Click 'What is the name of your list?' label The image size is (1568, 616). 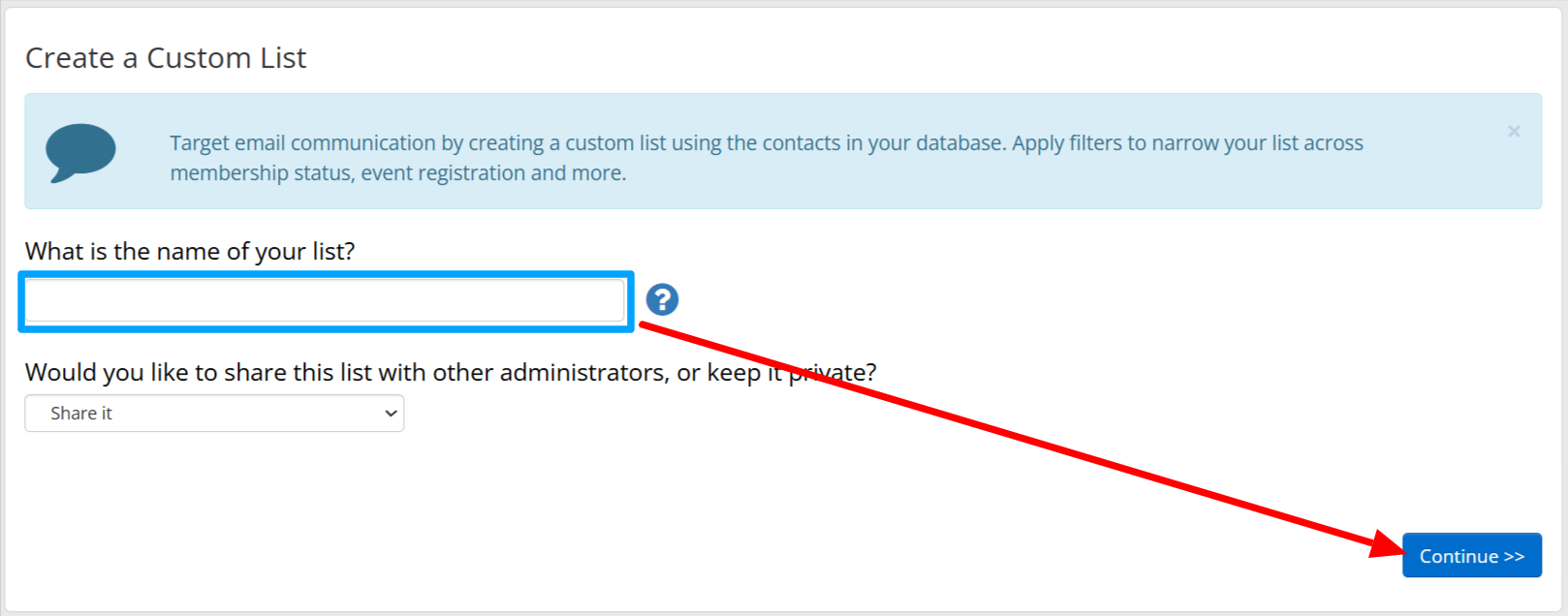[x=190, y=252]
